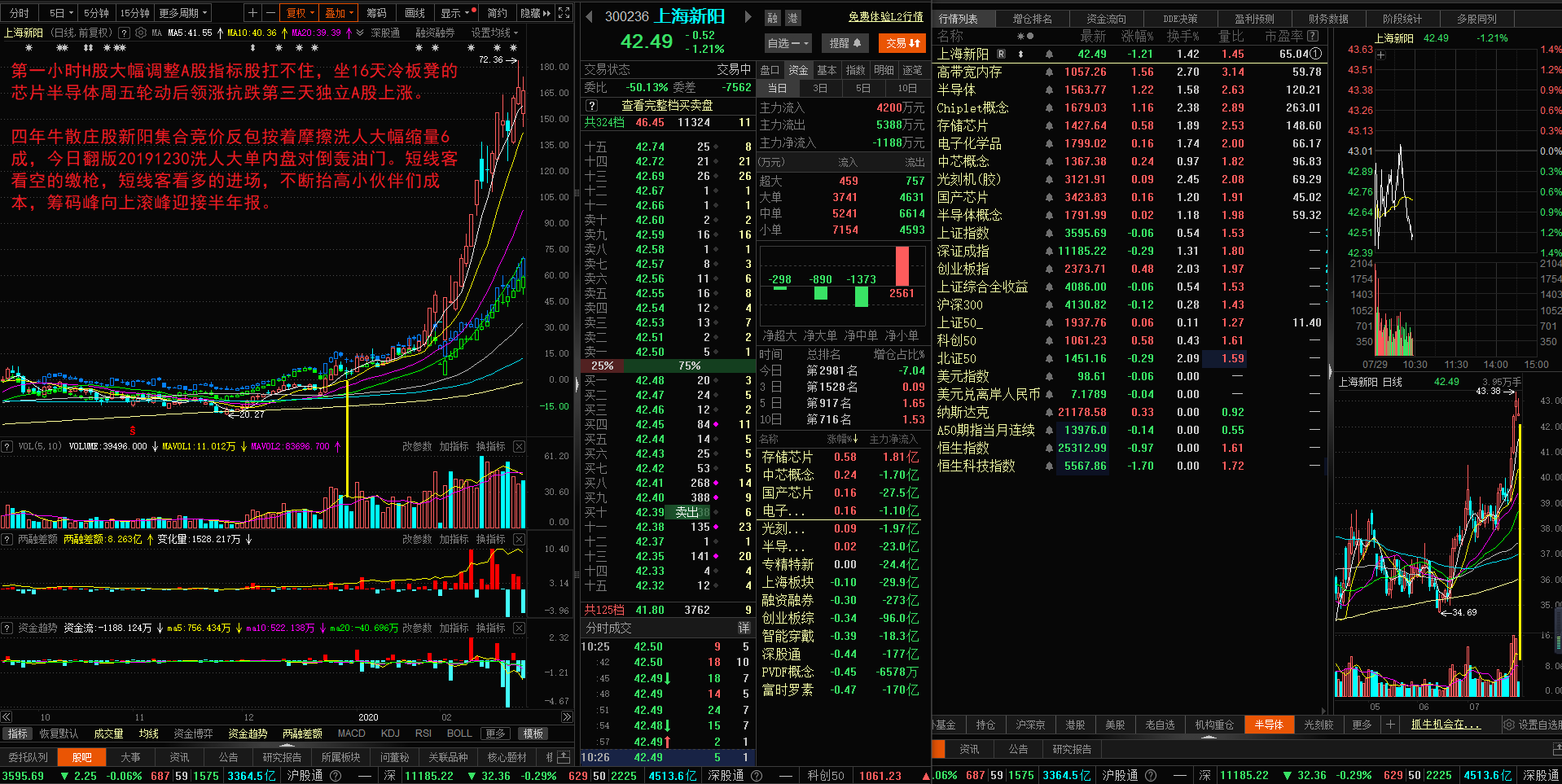The image size is (1562, 784).
Task: Open 自选一 watchlist dropdown
Action: (788, 43)
